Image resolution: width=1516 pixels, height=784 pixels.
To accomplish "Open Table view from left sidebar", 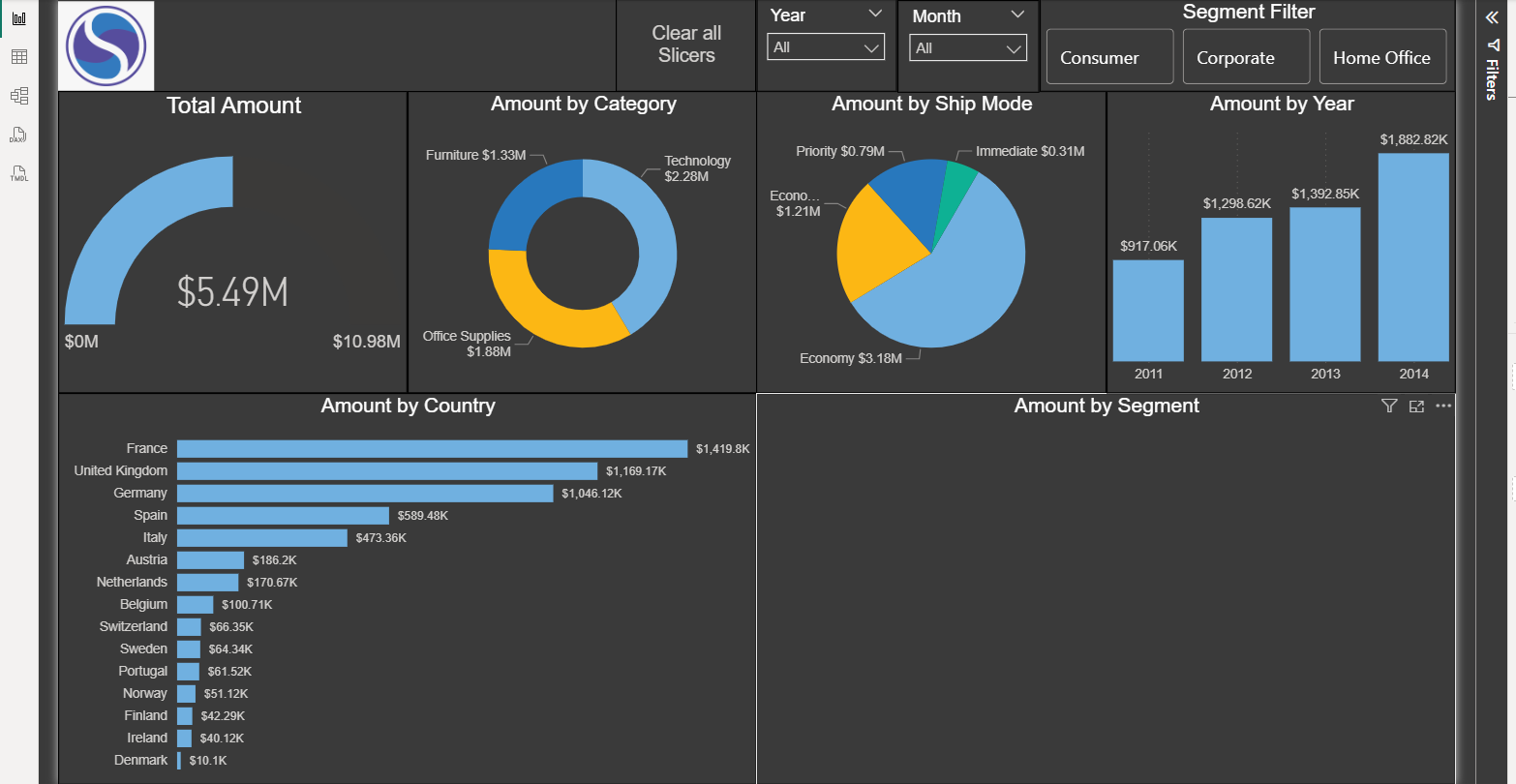I will (x=18, y=57).
